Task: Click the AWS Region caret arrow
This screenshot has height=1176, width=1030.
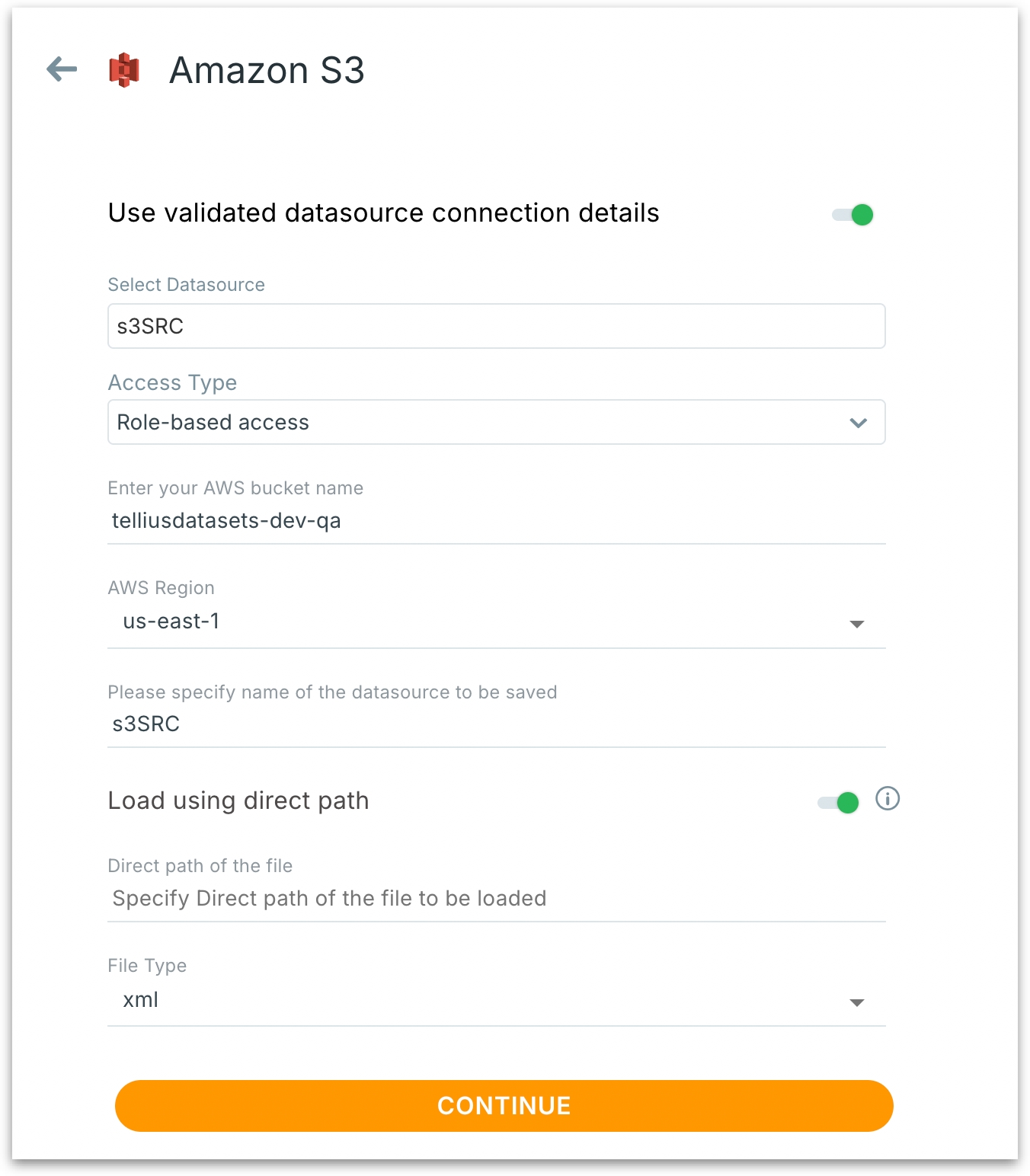Action: [857, 625]
